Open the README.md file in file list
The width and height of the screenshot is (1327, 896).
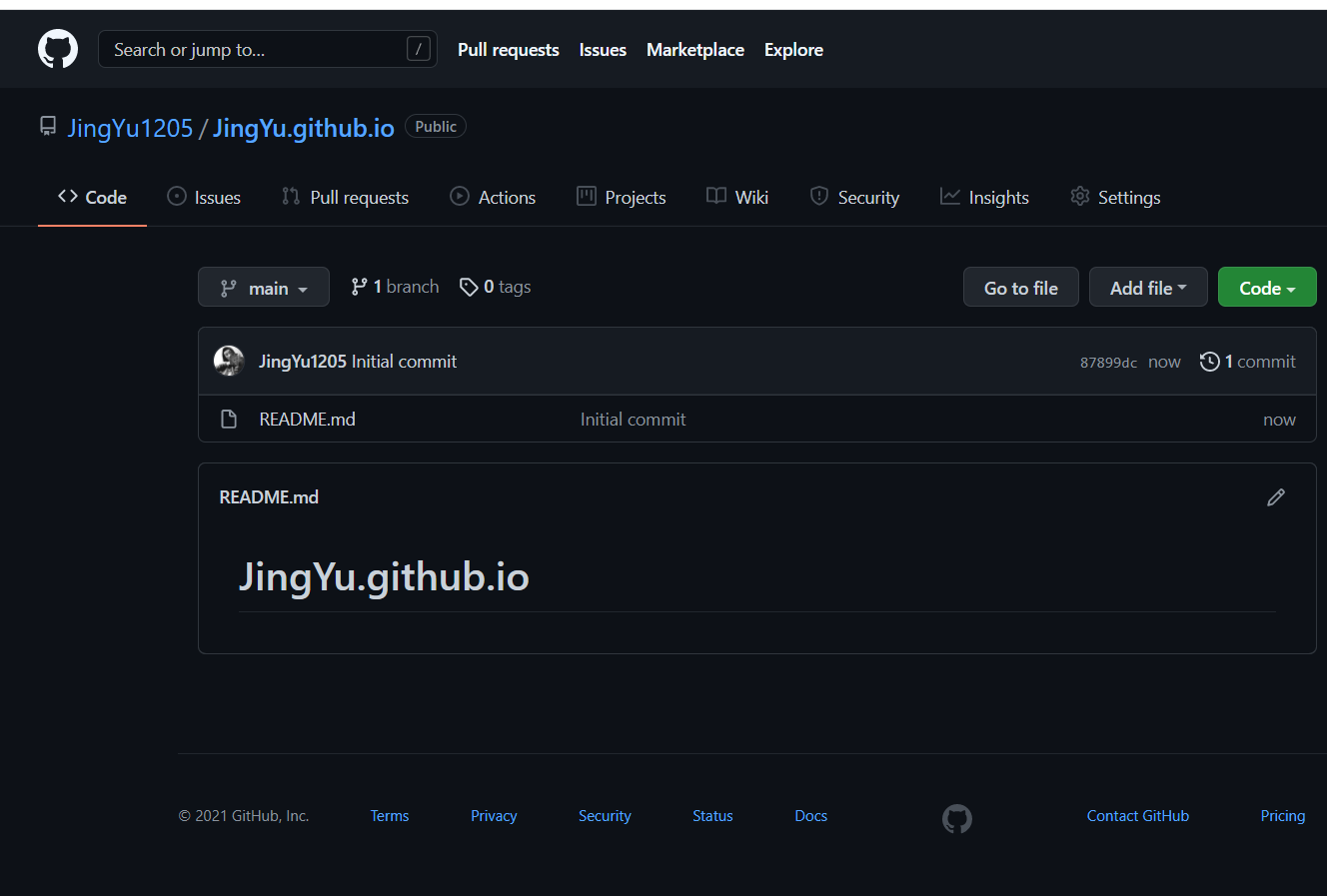308,420
